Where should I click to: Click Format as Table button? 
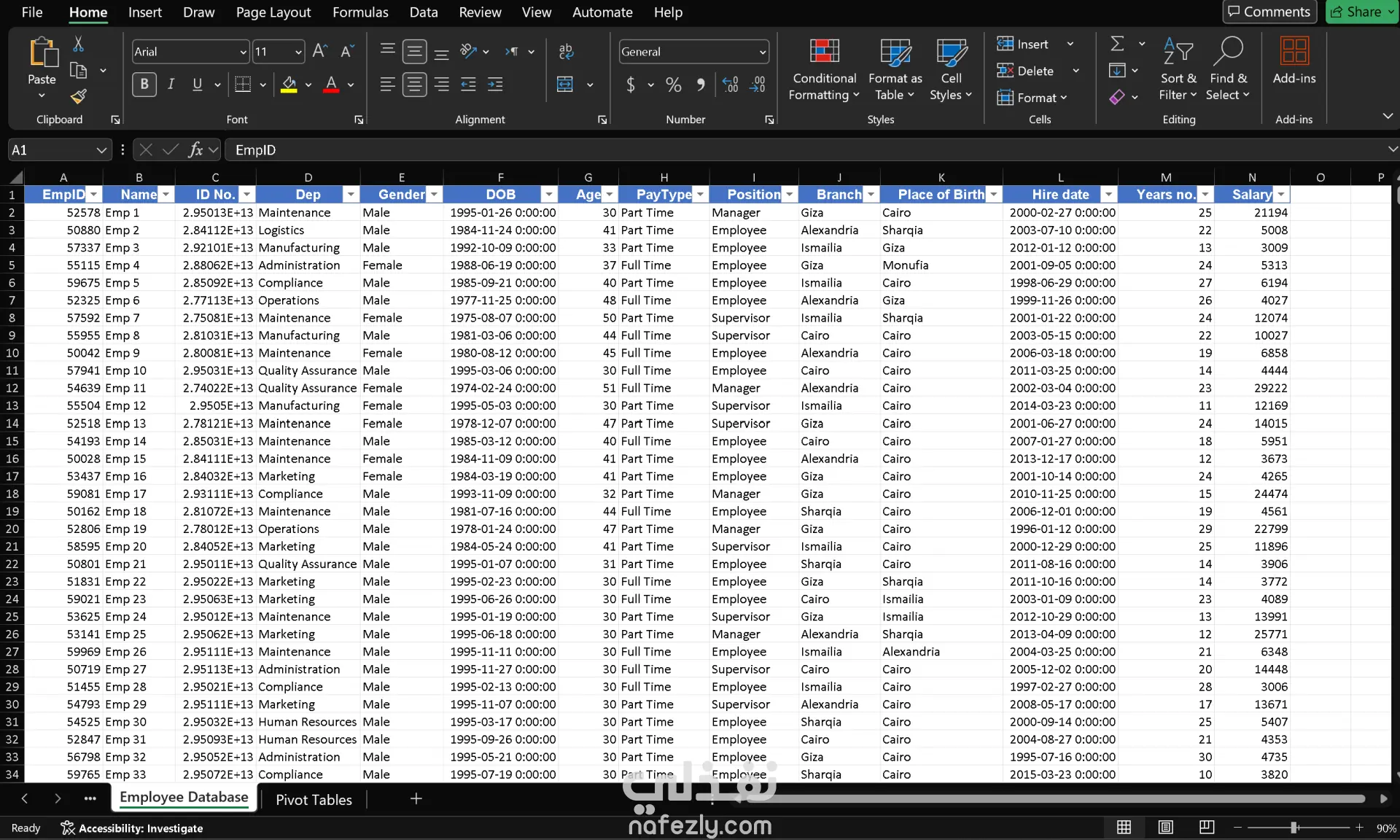[x=895, y=69]
